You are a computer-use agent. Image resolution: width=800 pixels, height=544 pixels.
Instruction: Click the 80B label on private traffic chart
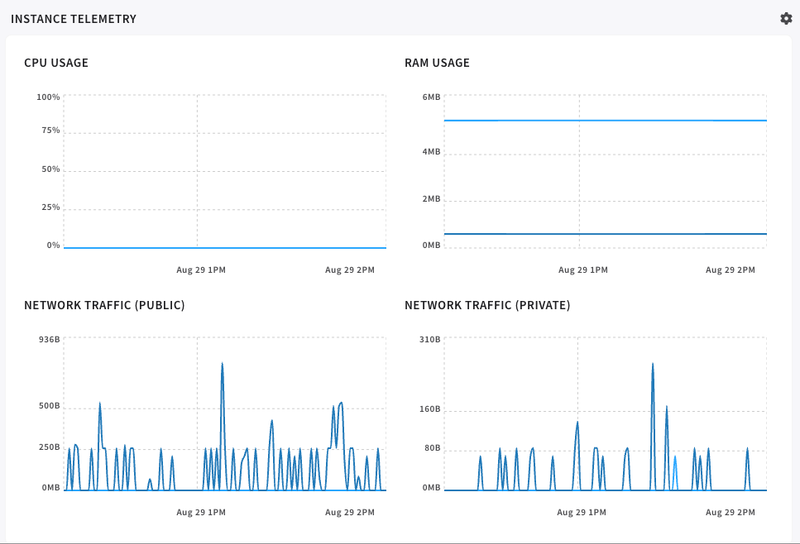click(432, 448)
